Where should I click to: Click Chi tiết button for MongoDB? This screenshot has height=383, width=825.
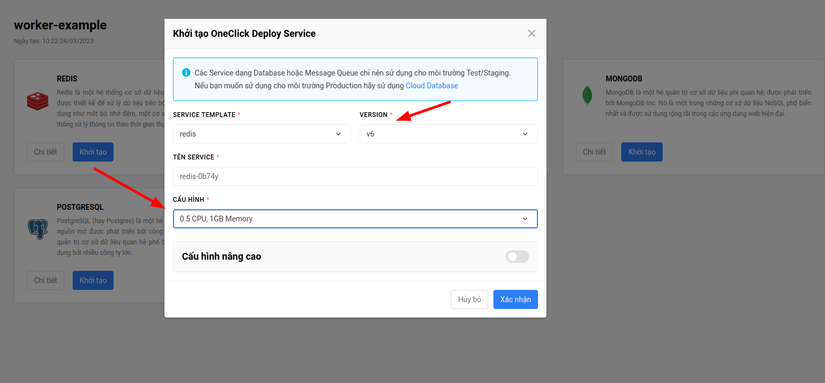pos(595,152)
